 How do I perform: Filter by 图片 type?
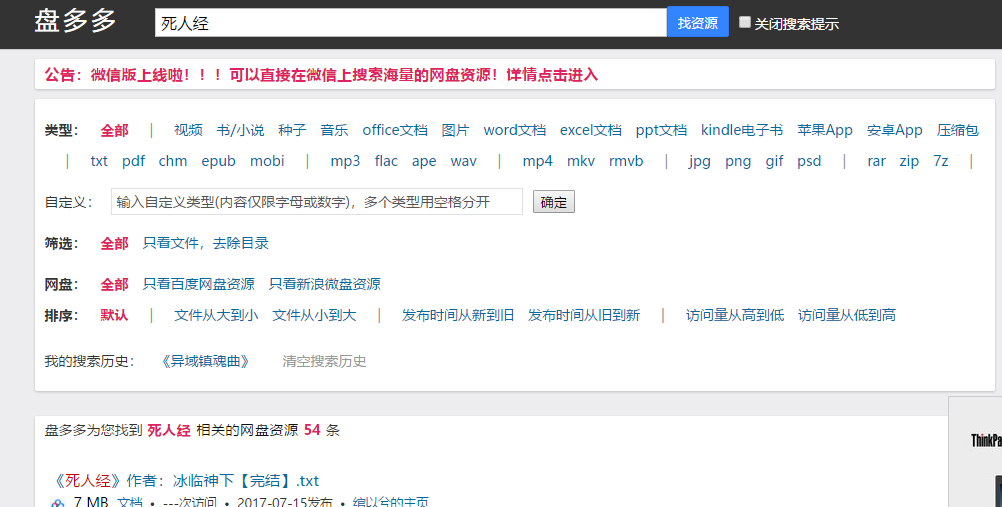coord(456,130)
